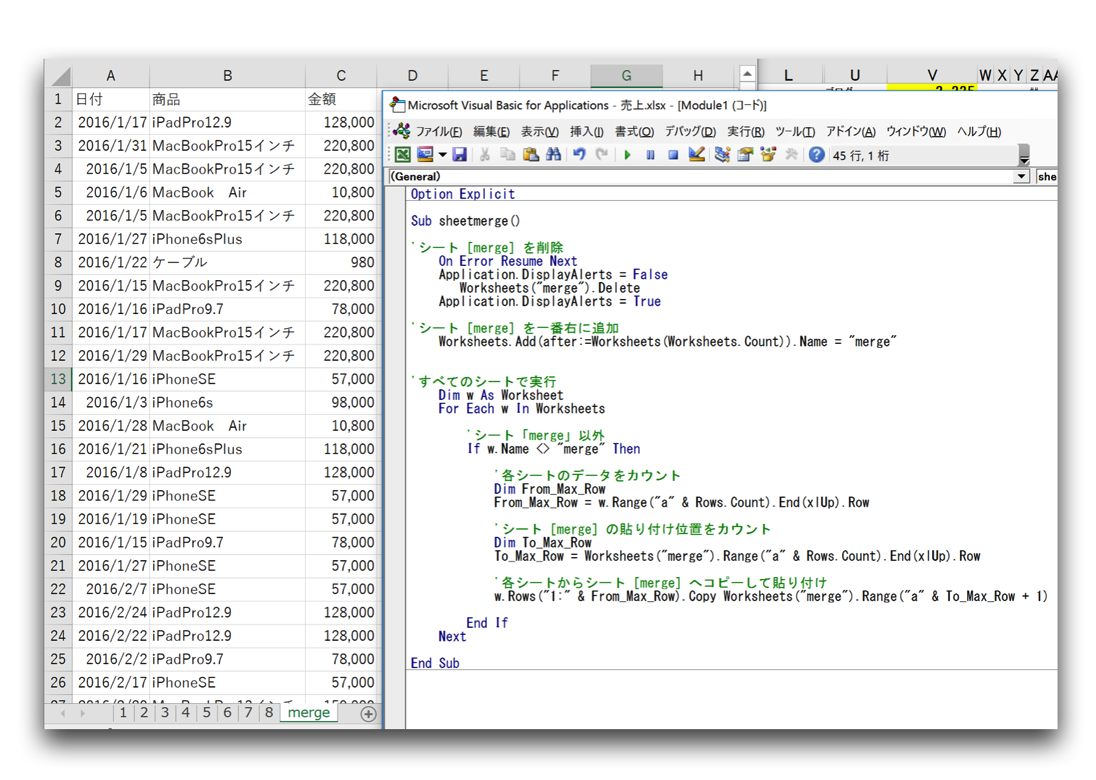Click the 商品 header cell
Viewport: 1096px width, 780px height.
tap(227, 99)
